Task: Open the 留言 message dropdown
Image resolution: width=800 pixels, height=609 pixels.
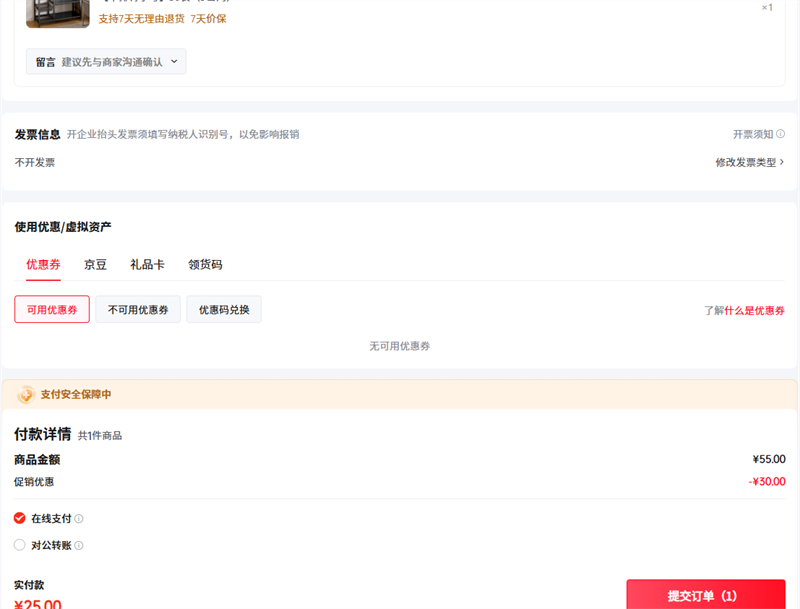Action: click(x=106, y=62)
